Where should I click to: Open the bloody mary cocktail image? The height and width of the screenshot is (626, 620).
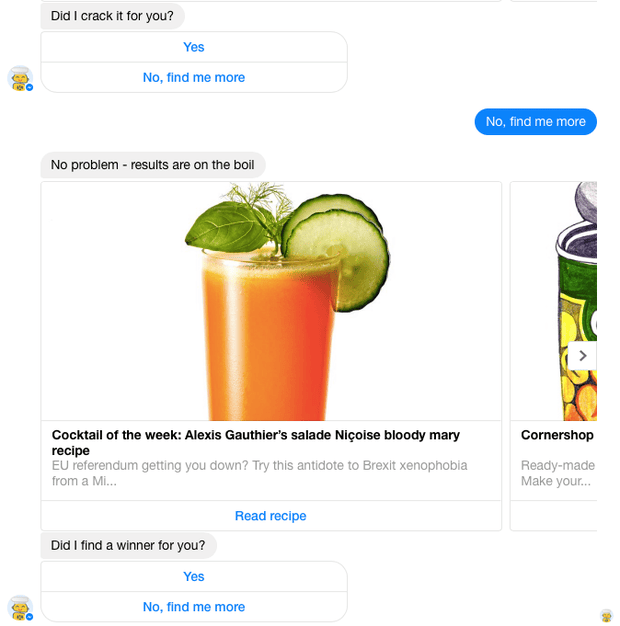point(271,301)
